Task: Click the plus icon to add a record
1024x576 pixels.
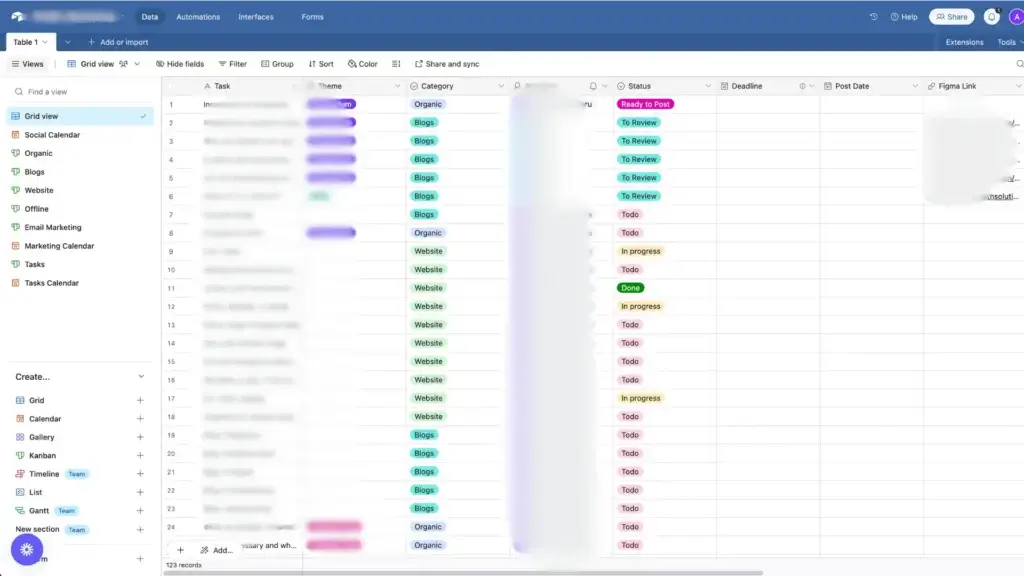Action: click(180, 550)
